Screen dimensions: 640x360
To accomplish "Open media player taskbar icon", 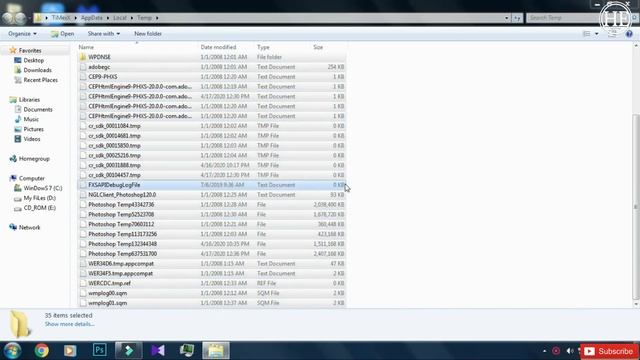I will click(x=70, y=351).
